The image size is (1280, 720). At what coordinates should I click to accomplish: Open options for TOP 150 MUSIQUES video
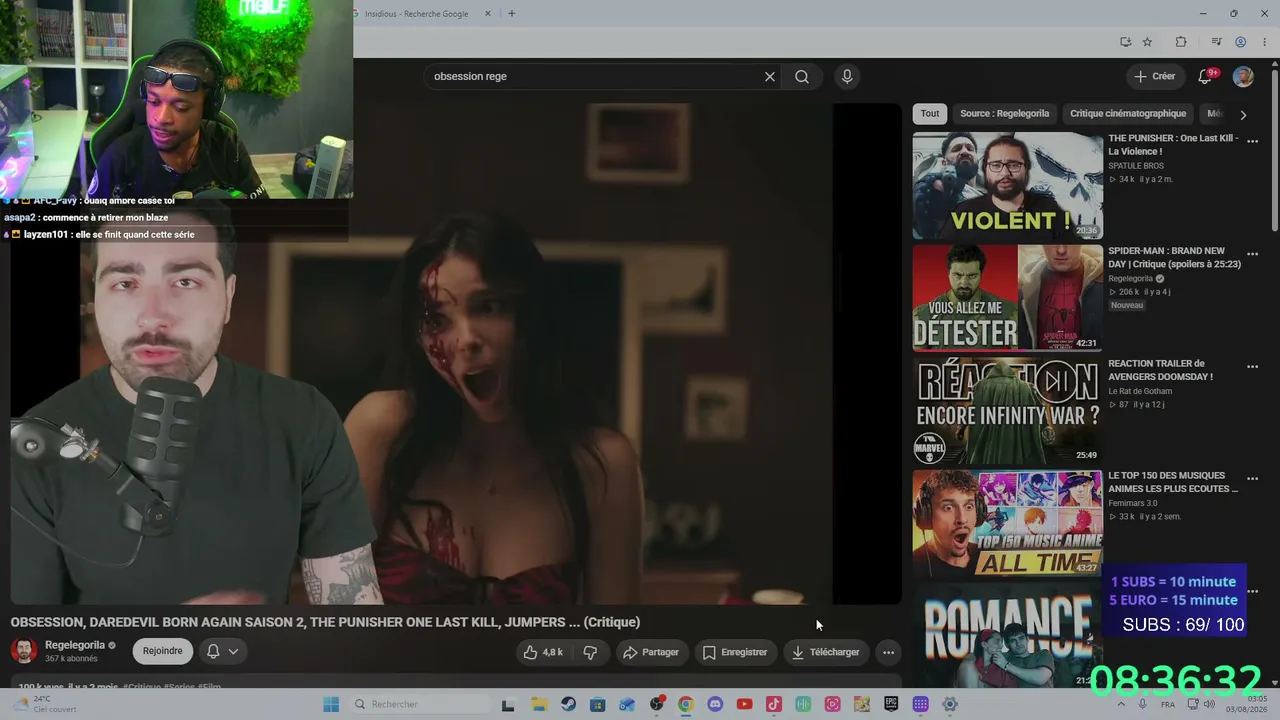pos(1252,480)
